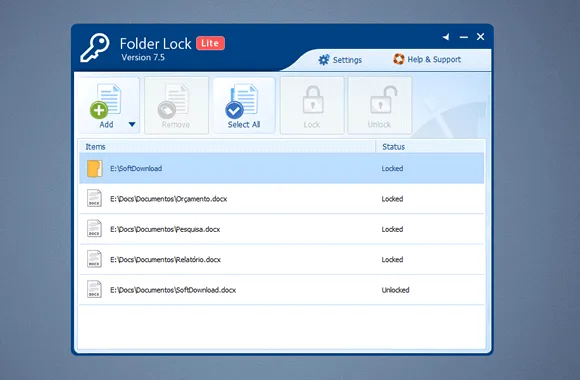Click the Lite badge

click(210, 43)
